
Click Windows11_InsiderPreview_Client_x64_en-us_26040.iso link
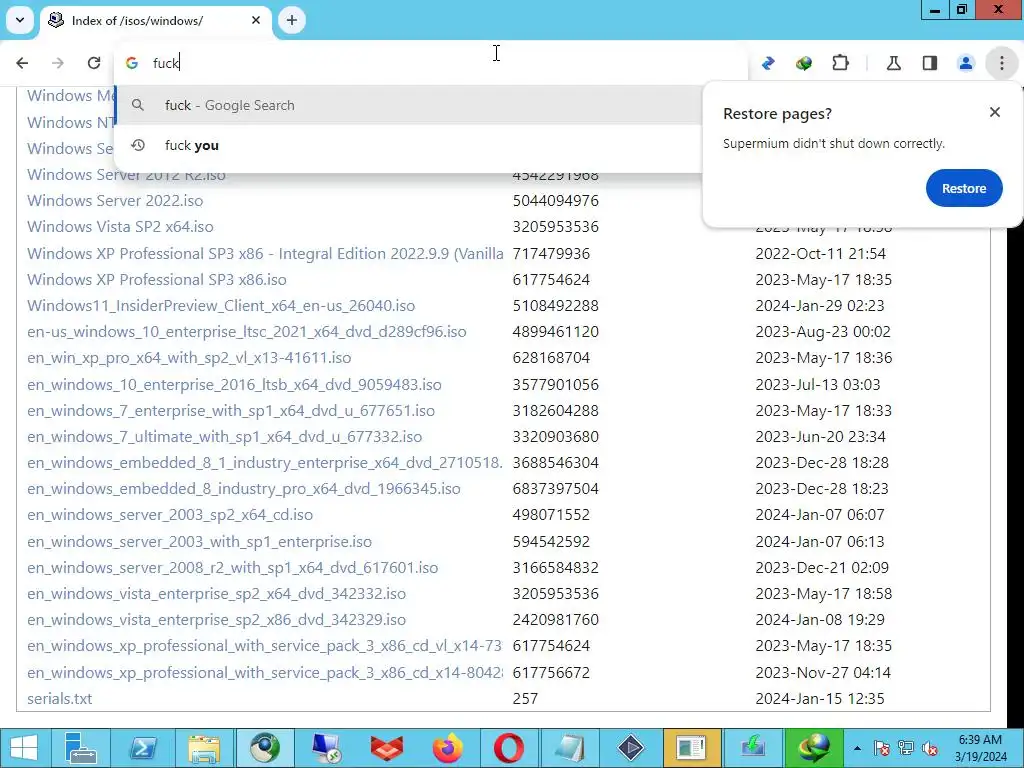221,306
